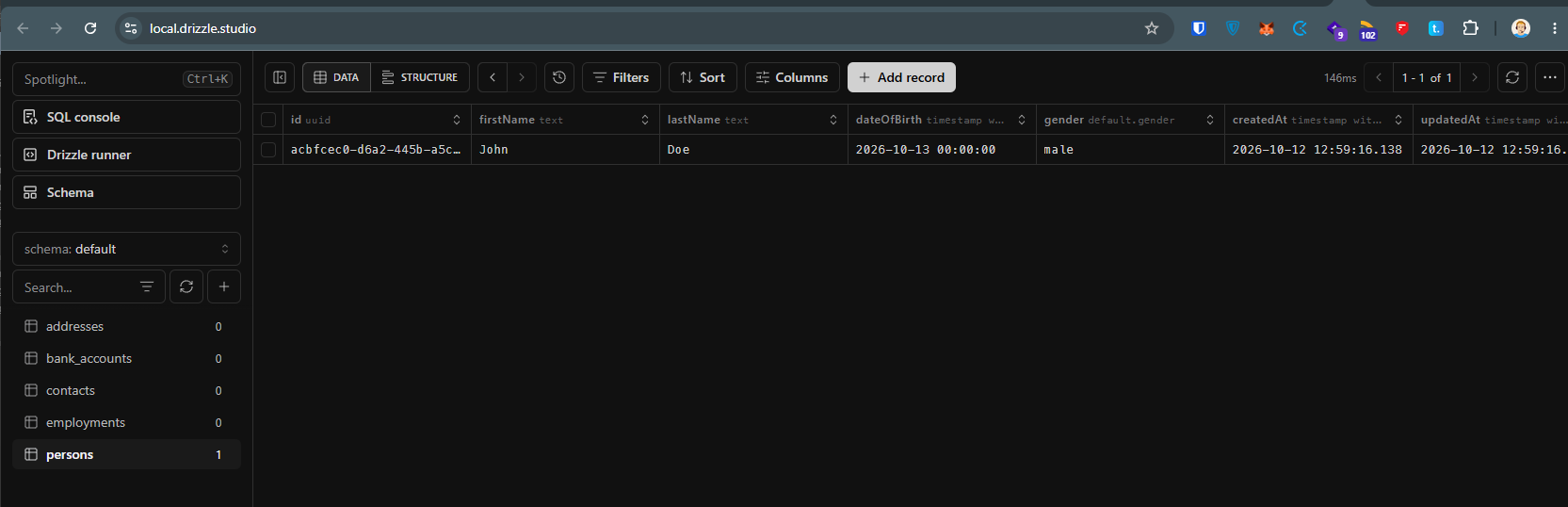Select the employments table

(x=126, y=422)
